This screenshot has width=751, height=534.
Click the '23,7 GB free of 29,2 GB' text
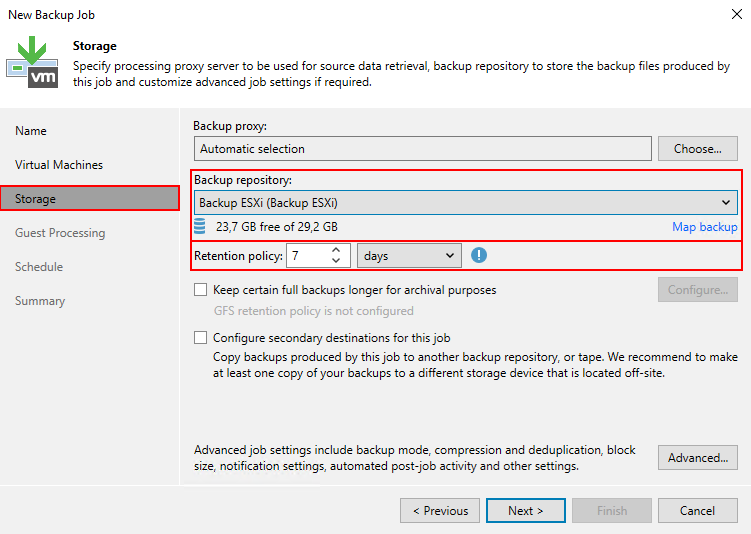pyautogui.click(x=276, y=227)
